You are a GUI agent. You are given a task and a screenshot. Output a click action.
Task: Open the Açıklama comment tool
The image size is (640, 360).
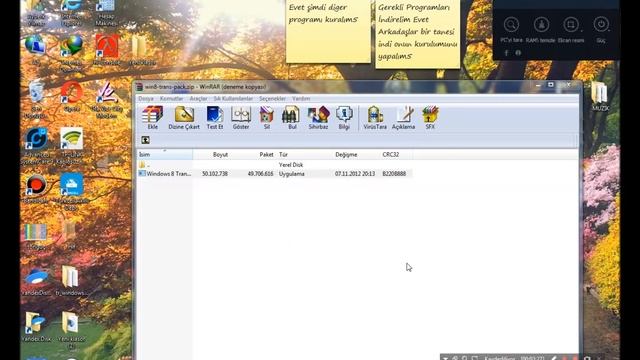(x=403, y=118)
